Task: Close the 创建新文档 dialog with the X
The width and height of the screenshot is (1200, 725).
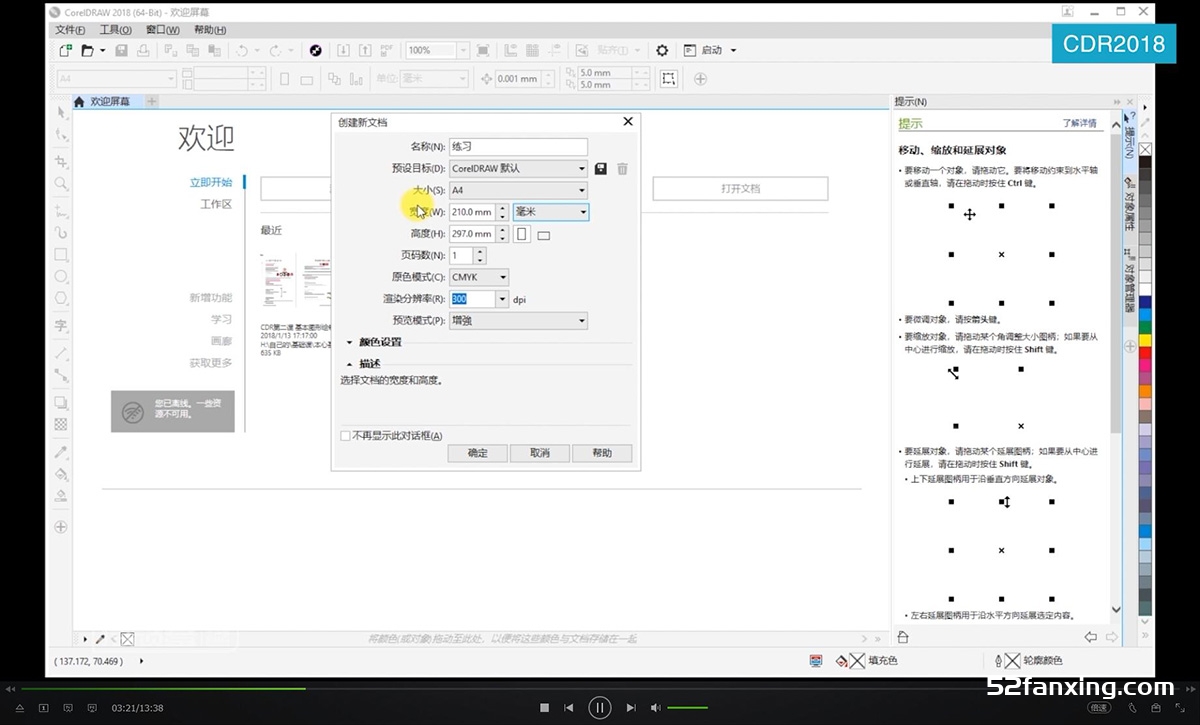Action: click(628, 121)
